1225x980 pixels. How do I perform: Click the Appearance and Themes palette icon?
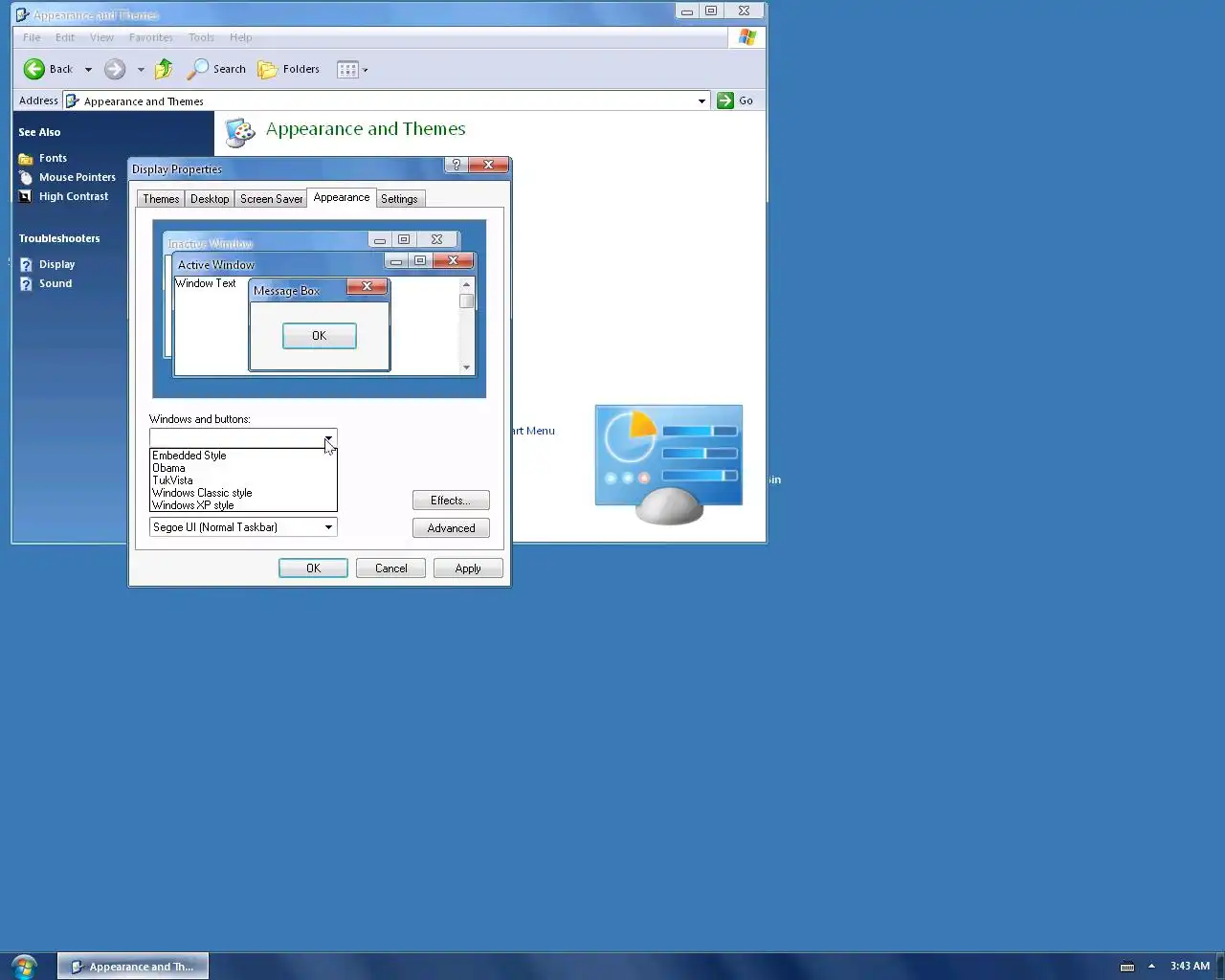(x=240, y=132)
